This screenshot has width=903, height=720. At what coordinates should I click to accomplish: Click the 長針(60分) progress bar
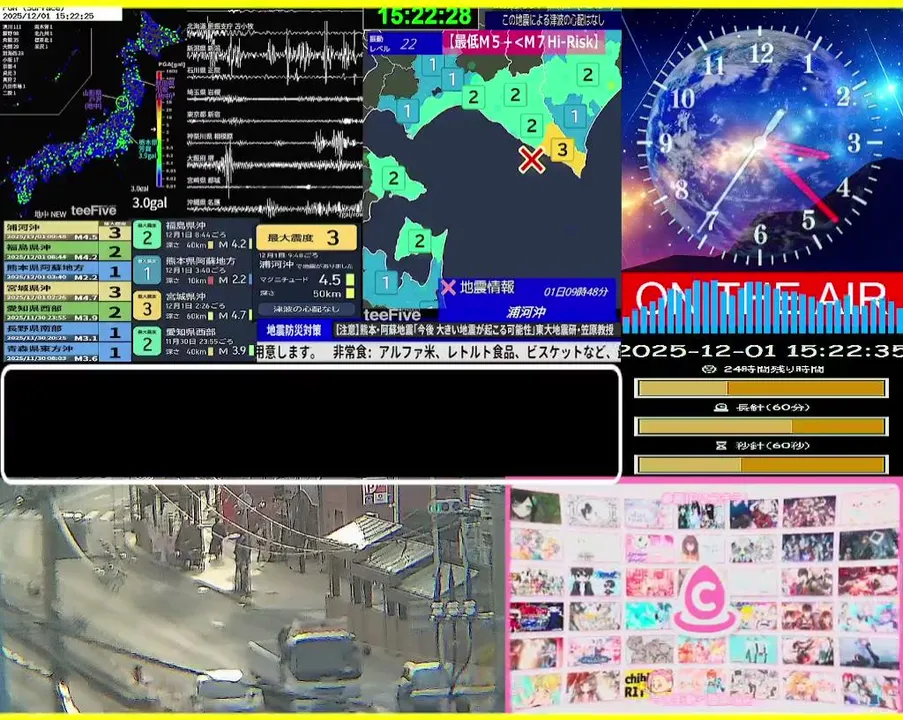761,426
